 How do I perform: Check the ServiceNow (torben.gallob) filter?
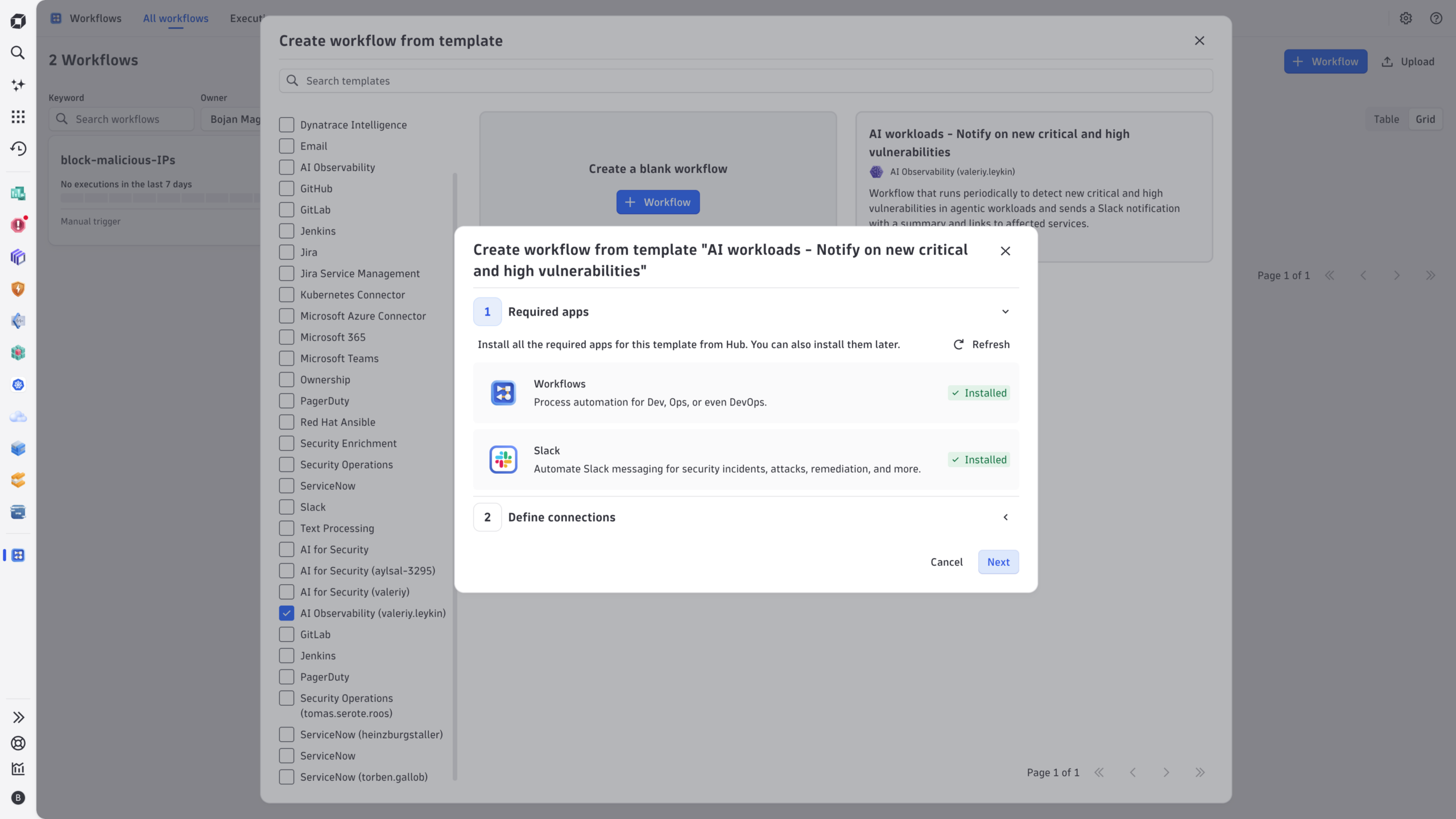pyautogui.click(x=287, y=777)
